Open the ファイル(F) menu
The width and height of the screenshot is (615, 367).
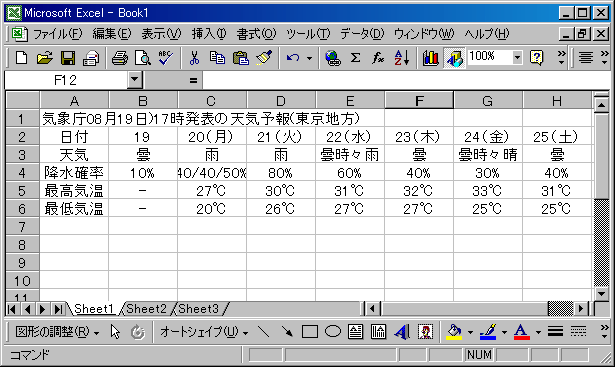[58, 34]
